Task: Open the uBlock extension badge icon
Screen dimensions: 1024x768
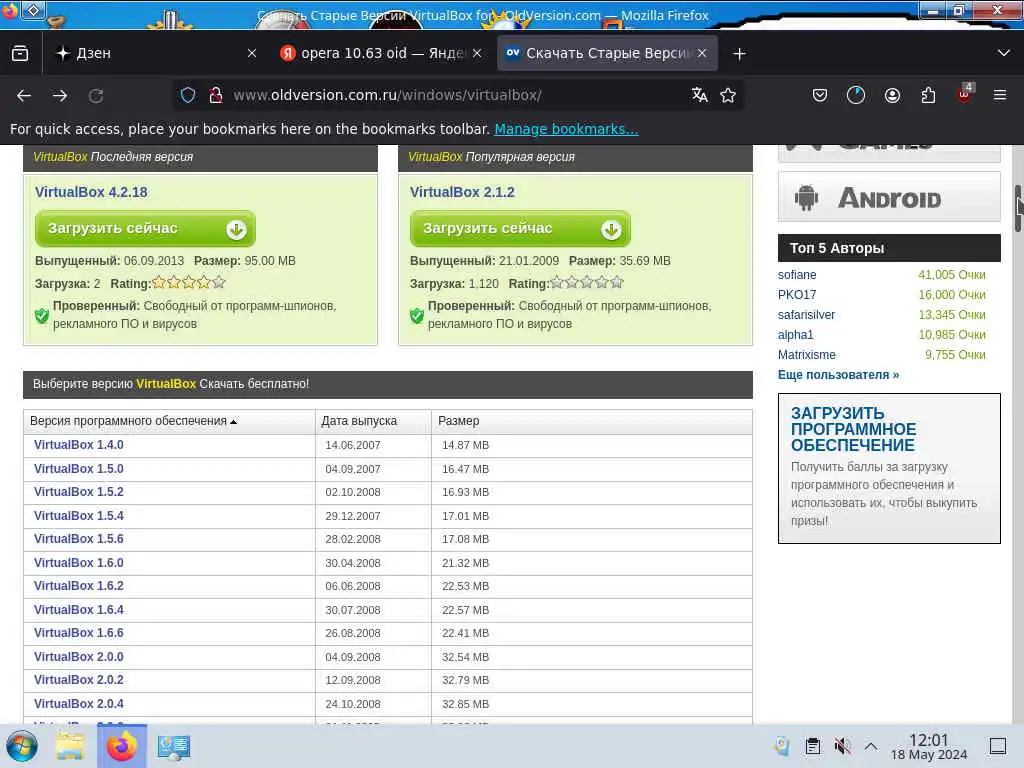Action: (x=965, y=94)
